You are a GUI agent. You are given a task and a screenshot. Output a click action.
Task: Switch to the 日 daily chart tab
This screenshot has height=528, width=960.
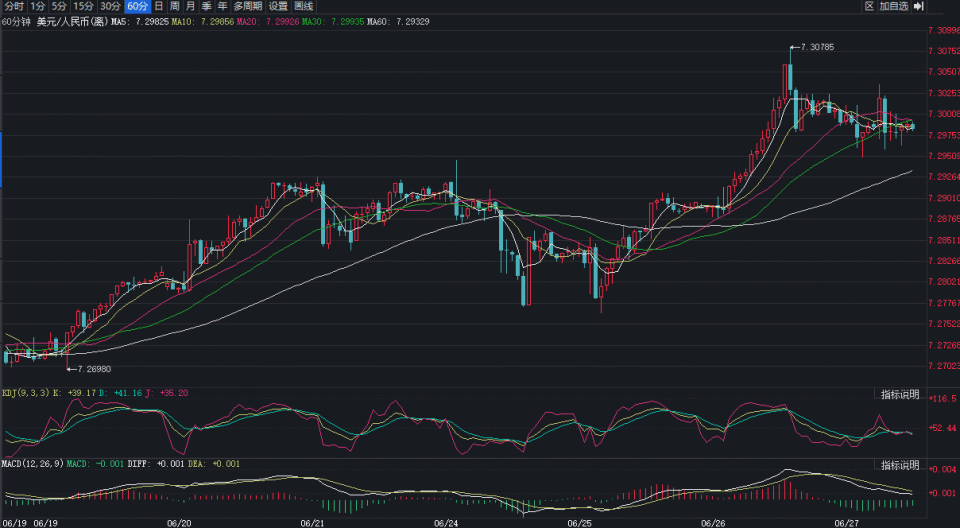coord(158,6)
